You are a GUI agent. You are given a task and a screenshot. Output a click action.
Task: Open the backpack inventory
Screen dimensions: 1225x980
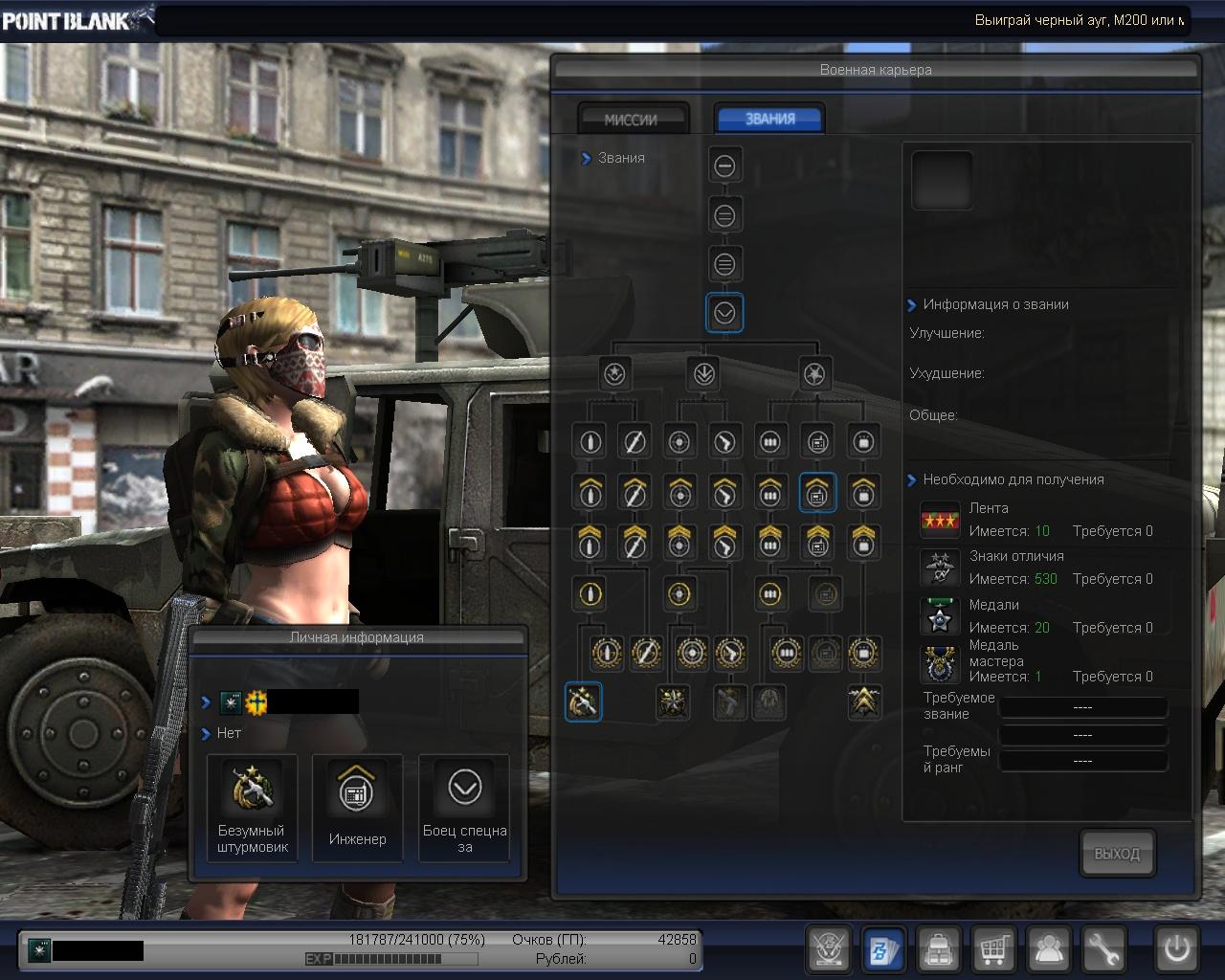click(940, 948)
